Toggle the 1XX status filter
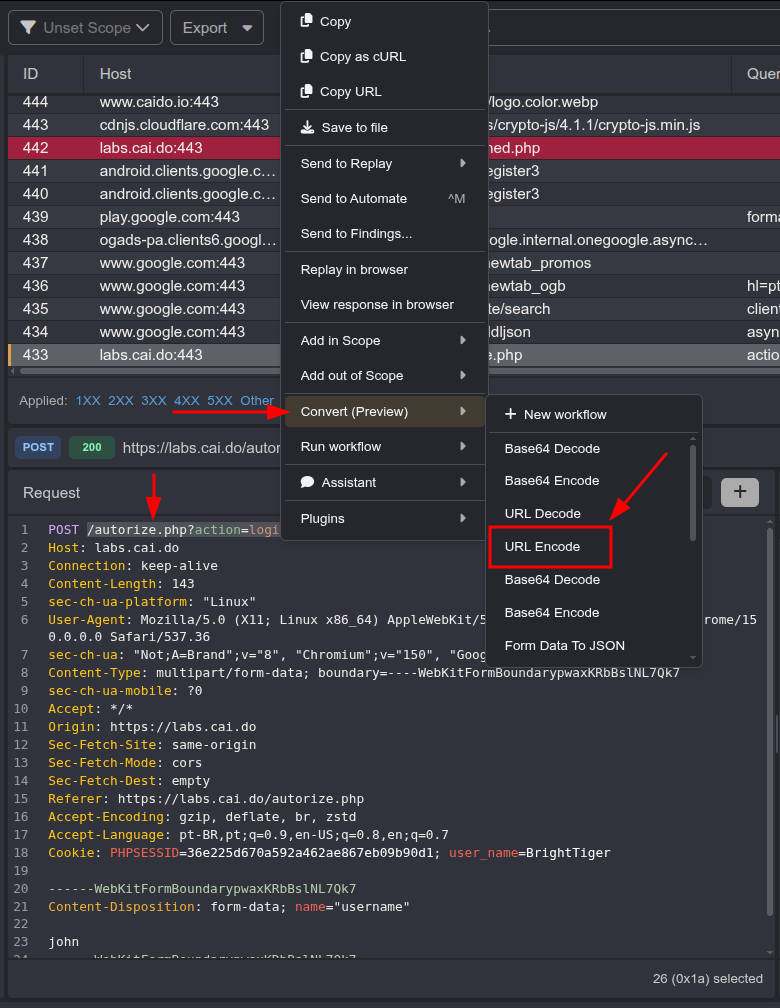Image resolution: width=780 pixels, height=1008 pixels. [88, 400]
